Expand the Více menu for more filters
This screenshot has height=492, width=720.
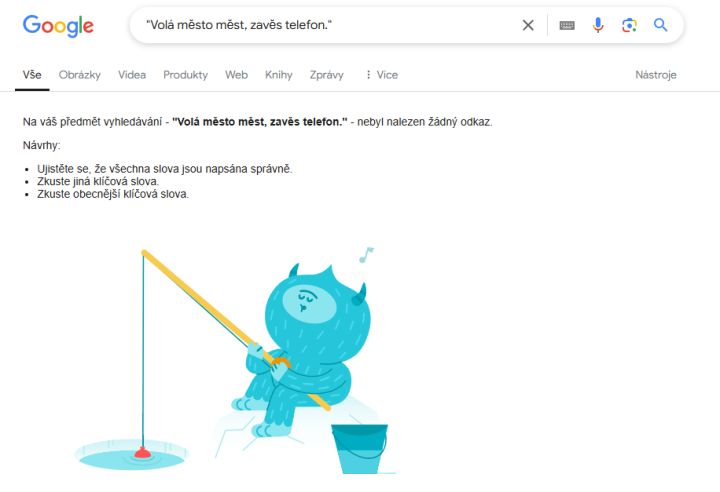[x=382, y=75]
